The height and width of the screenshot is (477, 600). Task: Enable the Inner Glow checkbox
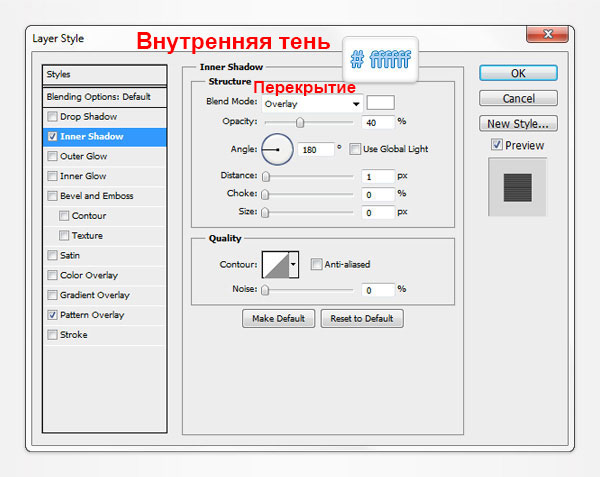tap(52, 176)
